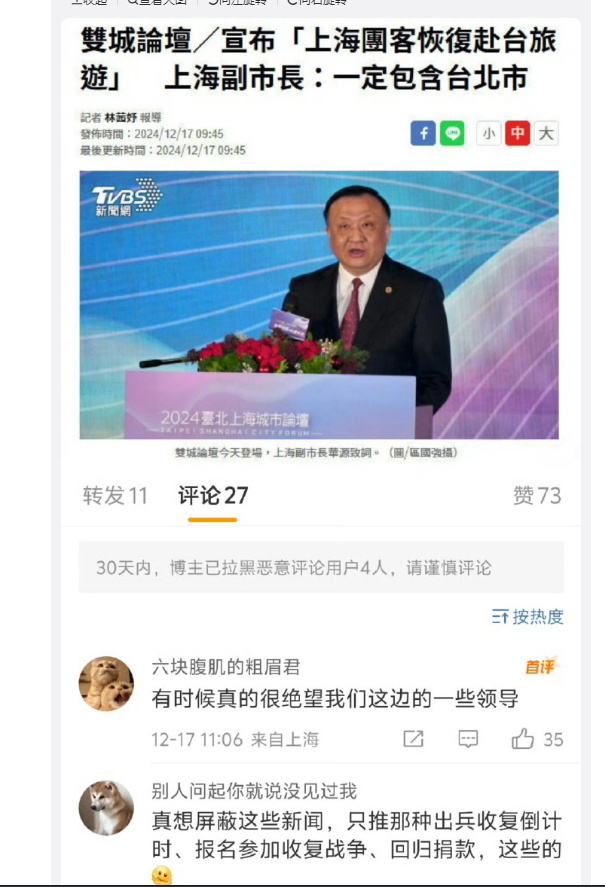This screenshot has width=605, height=887.
Task: Switch to the 转发 11 tab
Action: coord(115,496)
